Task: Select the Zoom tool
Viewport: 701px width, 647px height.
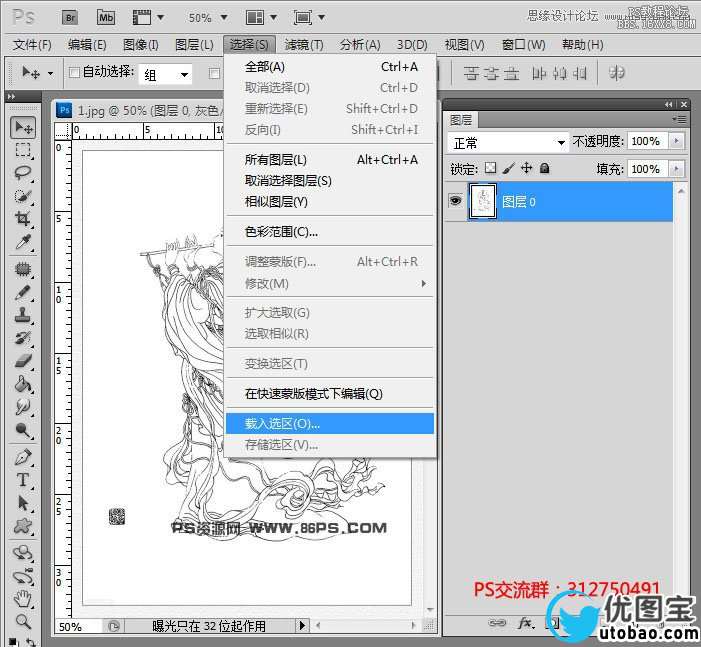Action: click(x=23, y=621)
